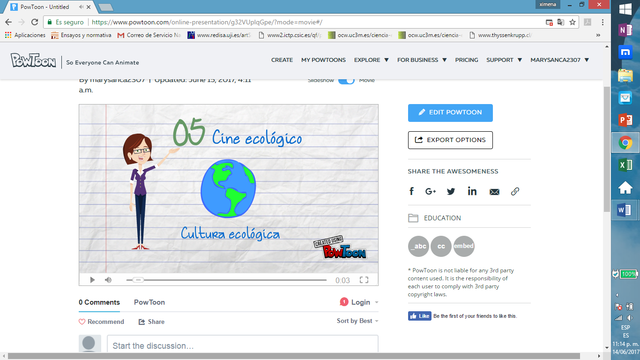The width and height of the screenshot is (640, 360).
Task: Open a new browser tab
Action: pos(106,7)
